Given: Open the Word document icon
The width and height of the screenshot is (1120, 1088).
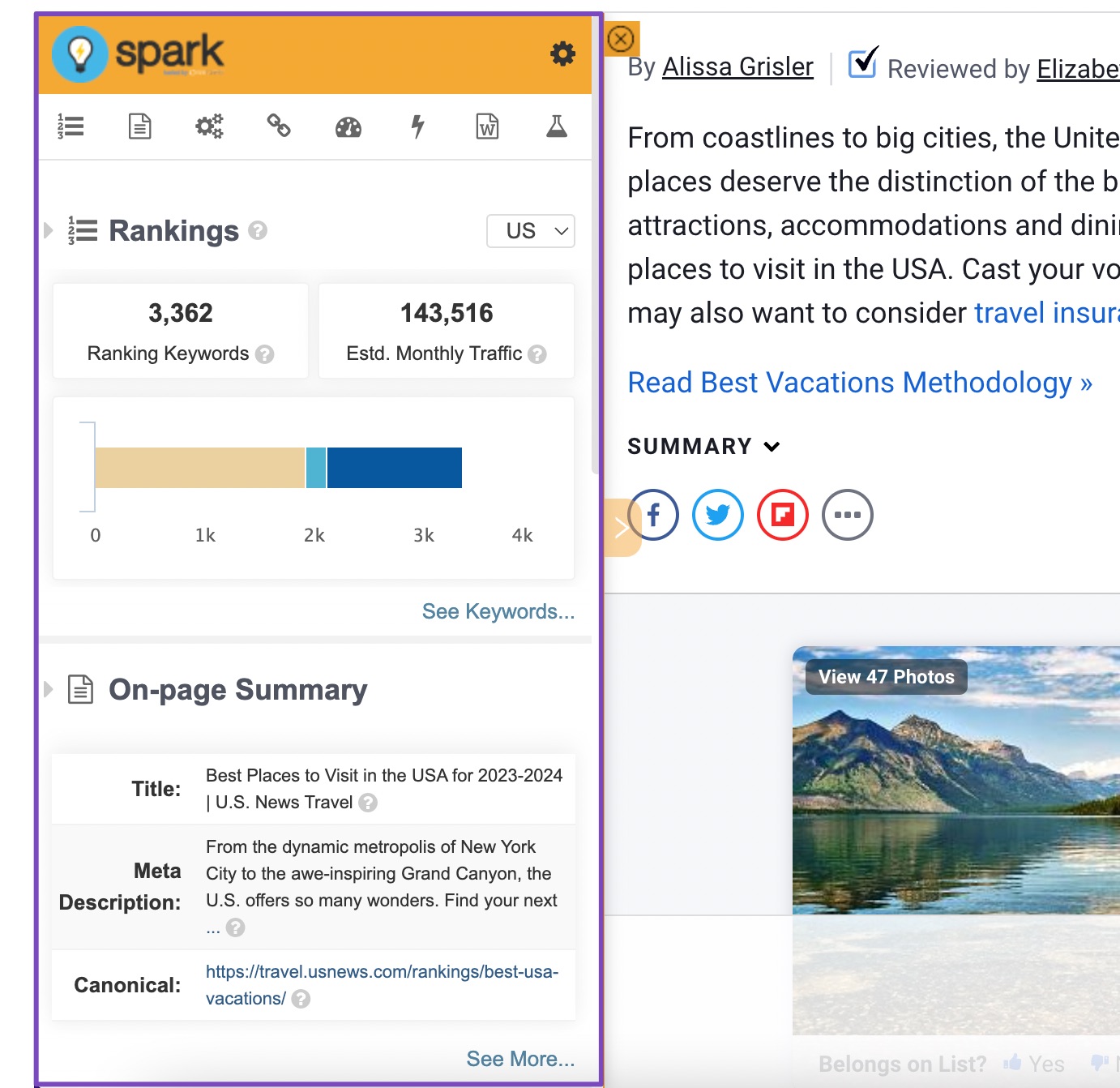Looking at the screenshot, I should [487, 126].
